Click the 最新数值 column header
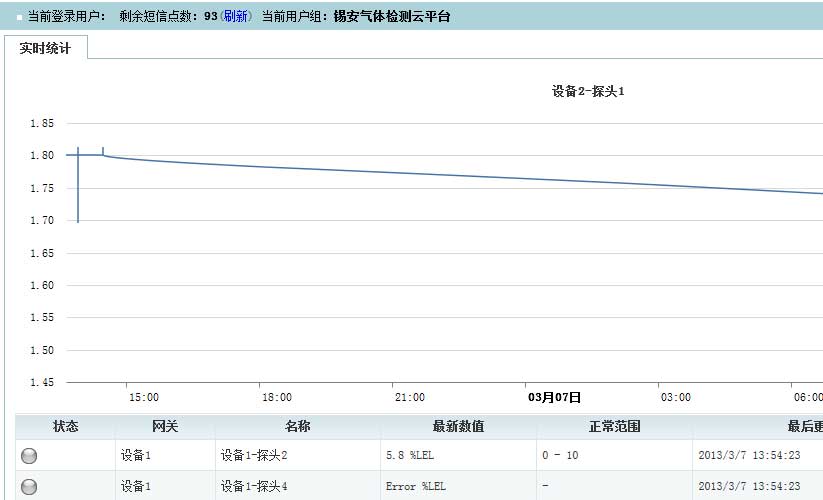 pyautogui.click(x=458, y=426)
